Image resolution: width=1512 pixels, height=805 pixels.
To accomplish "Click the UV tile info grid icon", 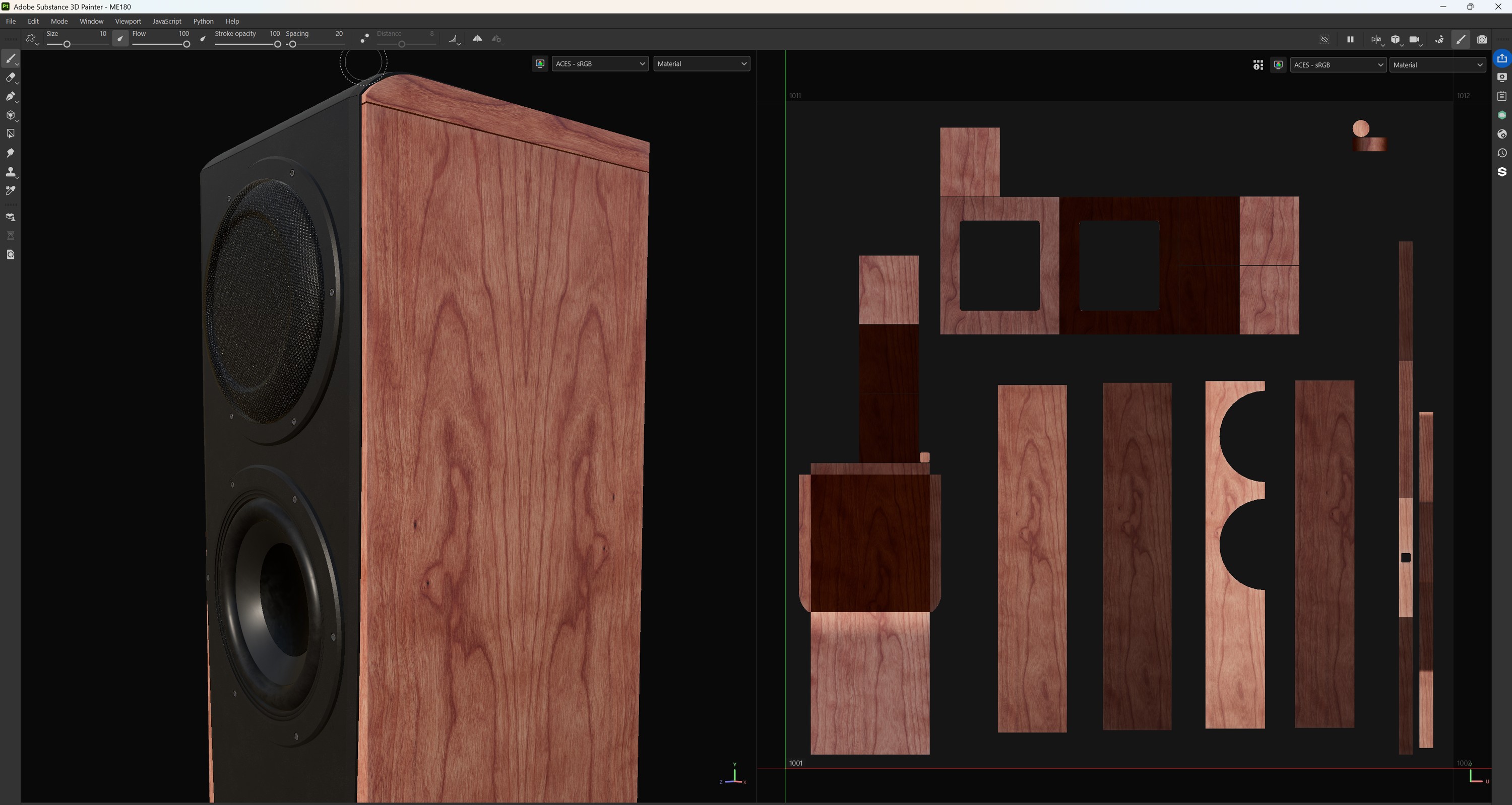I will (1258, 64).
